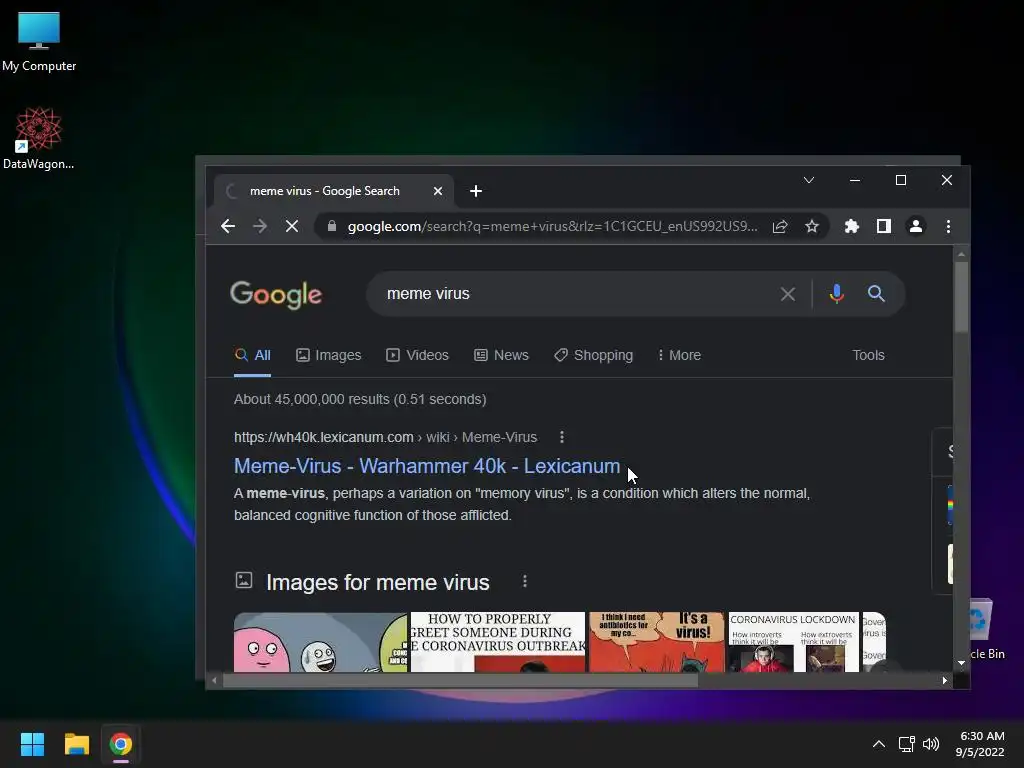This screenshot has height=768, width=1024.
Task: Open the Images for meme virus heading
Action: click(377, 582)
